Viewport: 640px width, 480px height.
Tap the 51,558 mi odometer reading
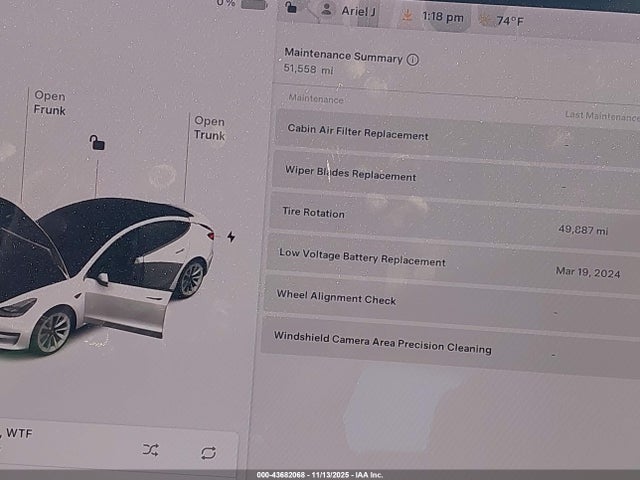309,69
